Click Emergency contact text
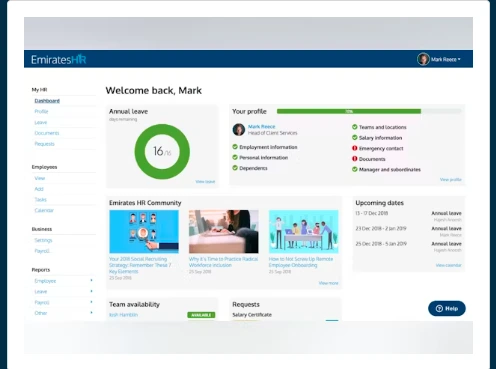This screenshot has width=496, height=369. [x=381, y=148]
